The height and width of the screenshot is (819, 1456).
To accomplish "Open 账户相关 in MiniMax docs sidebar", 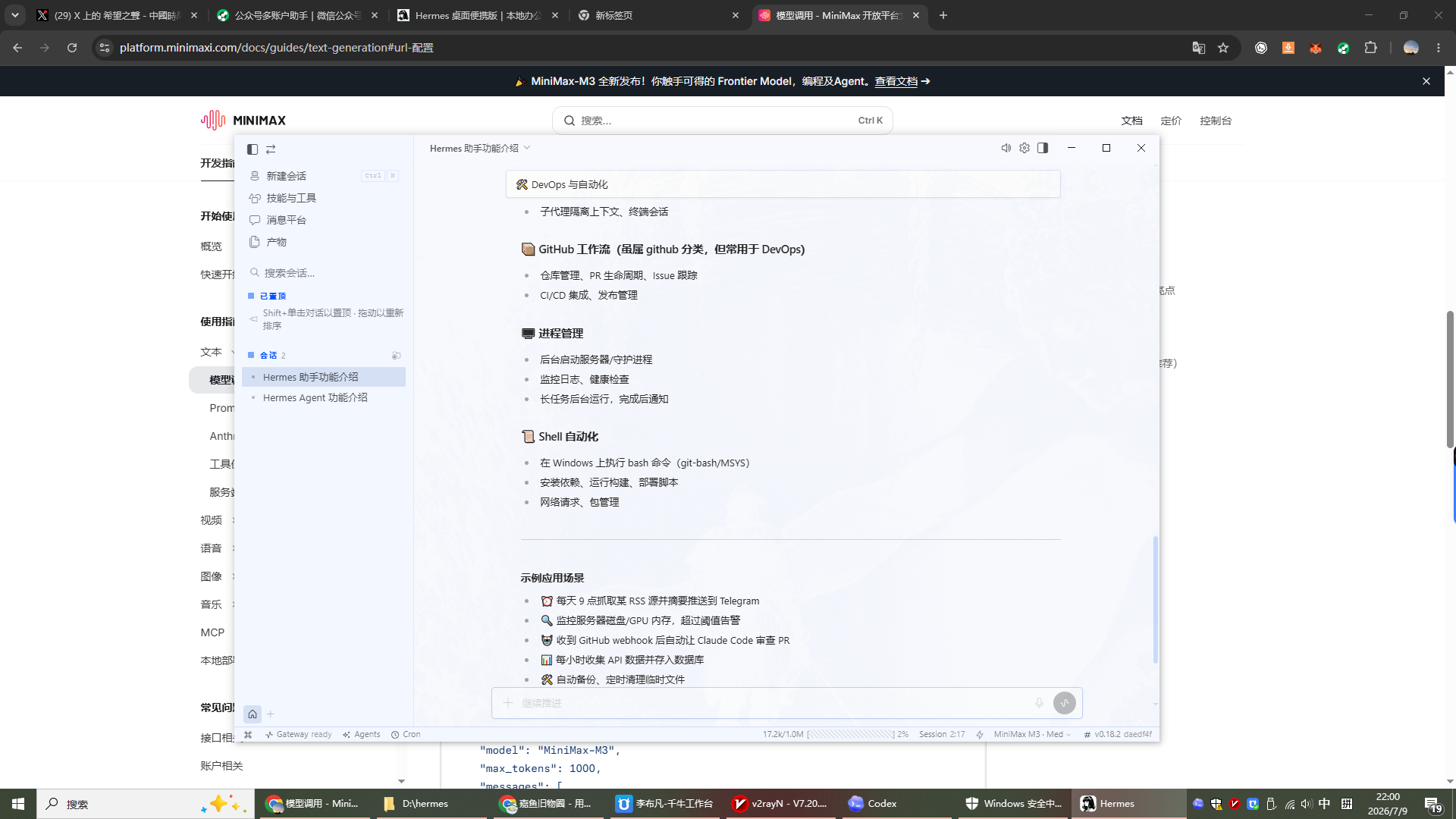I will [x=221, y=766].
